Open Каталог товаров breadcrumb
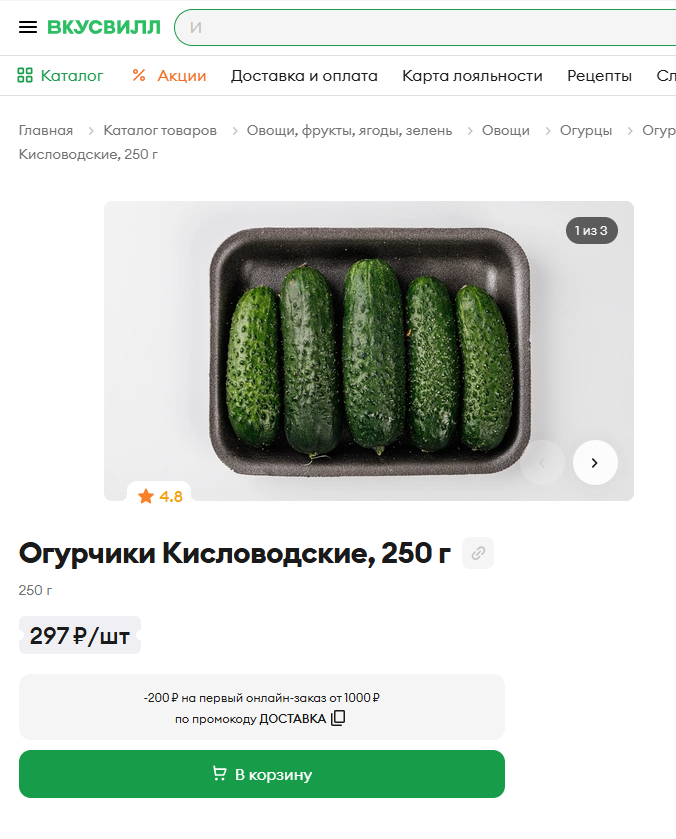The height and width of the screenshot is (839, 676). click(160, 130)
